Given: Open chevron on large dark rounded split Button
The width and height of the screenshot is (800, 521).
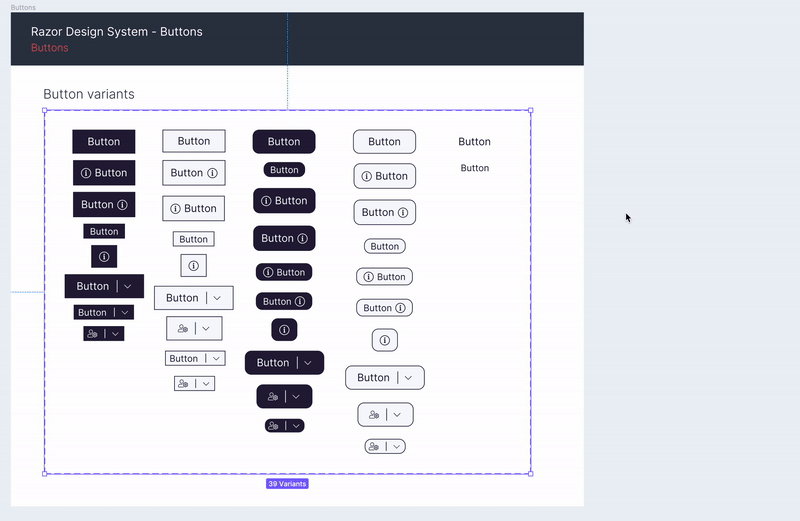Looking at the screenshot, I should 308,363.
